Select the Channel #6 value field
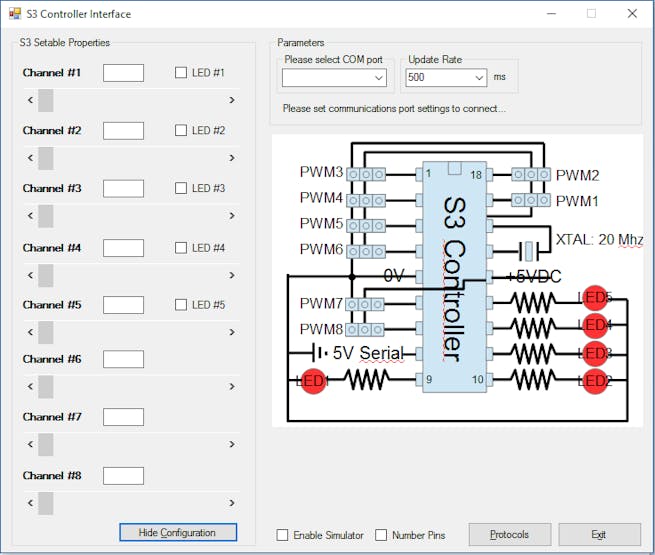This screenshot has height=555, width=655. click(x=123, y=359)
